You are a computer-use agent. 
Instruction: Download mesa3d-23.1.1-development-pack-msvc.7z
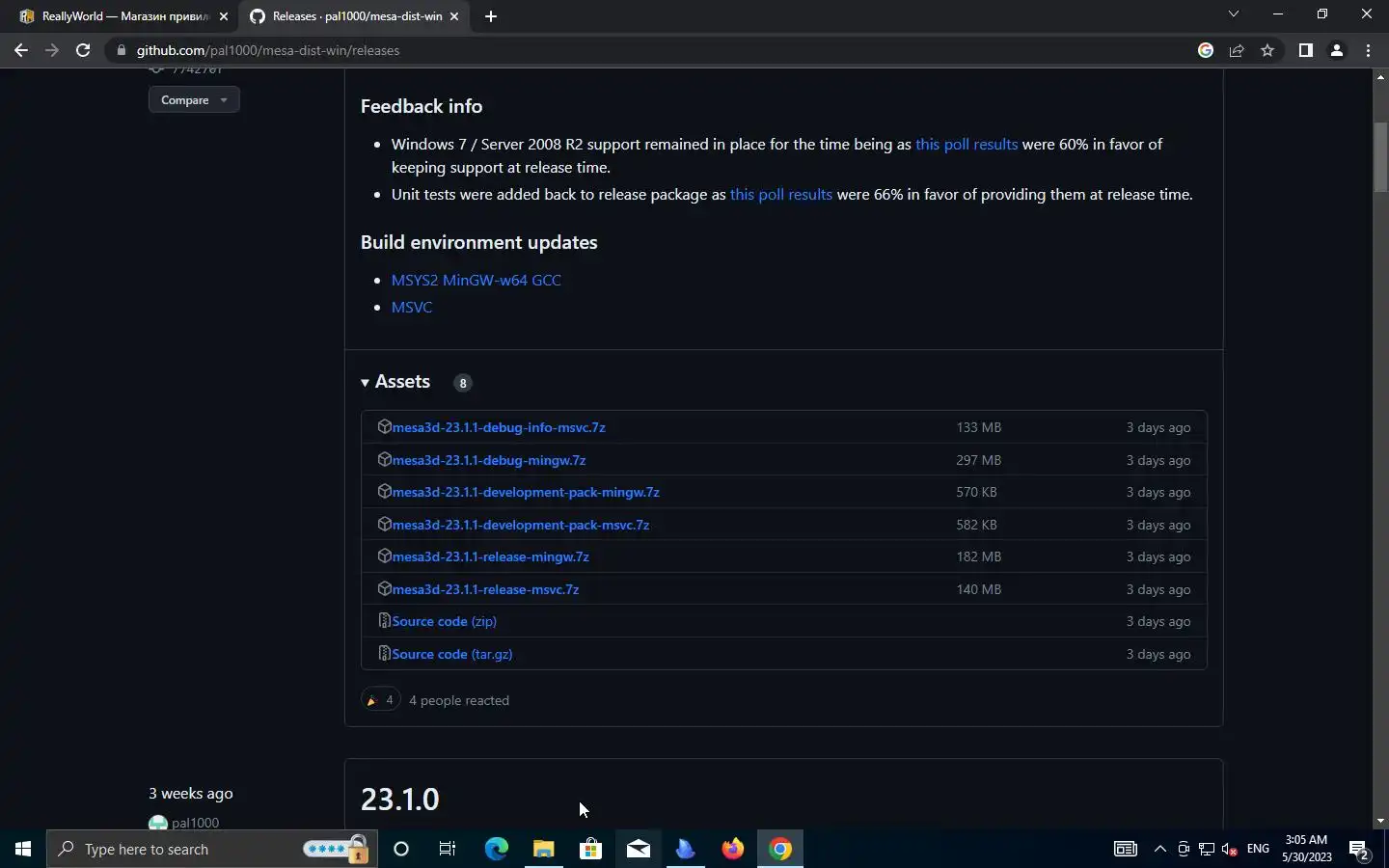(521, 525)
